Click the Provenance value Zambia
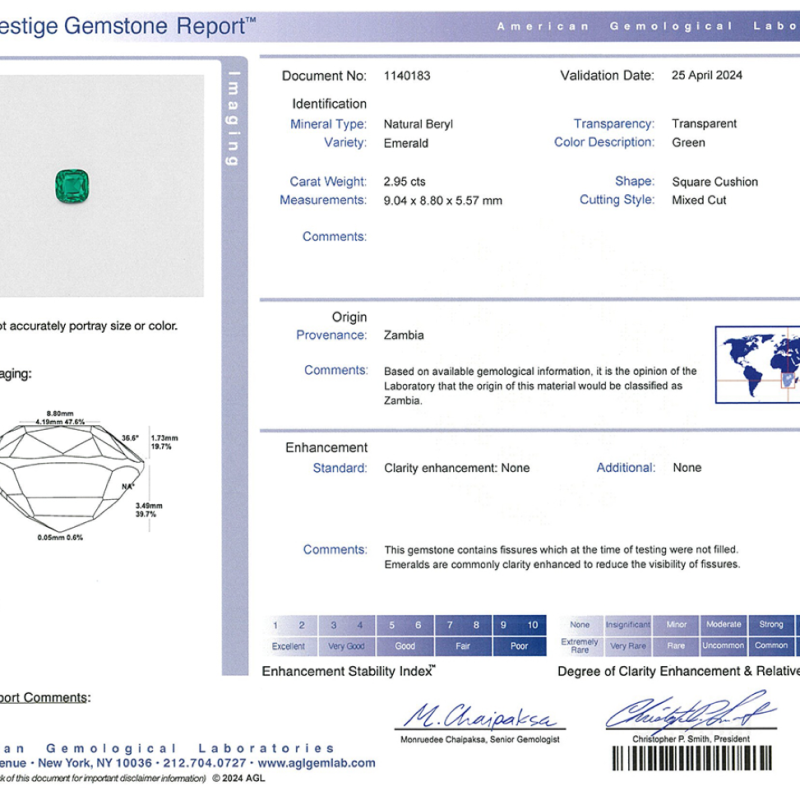The image size is (800, 800). 404,335
